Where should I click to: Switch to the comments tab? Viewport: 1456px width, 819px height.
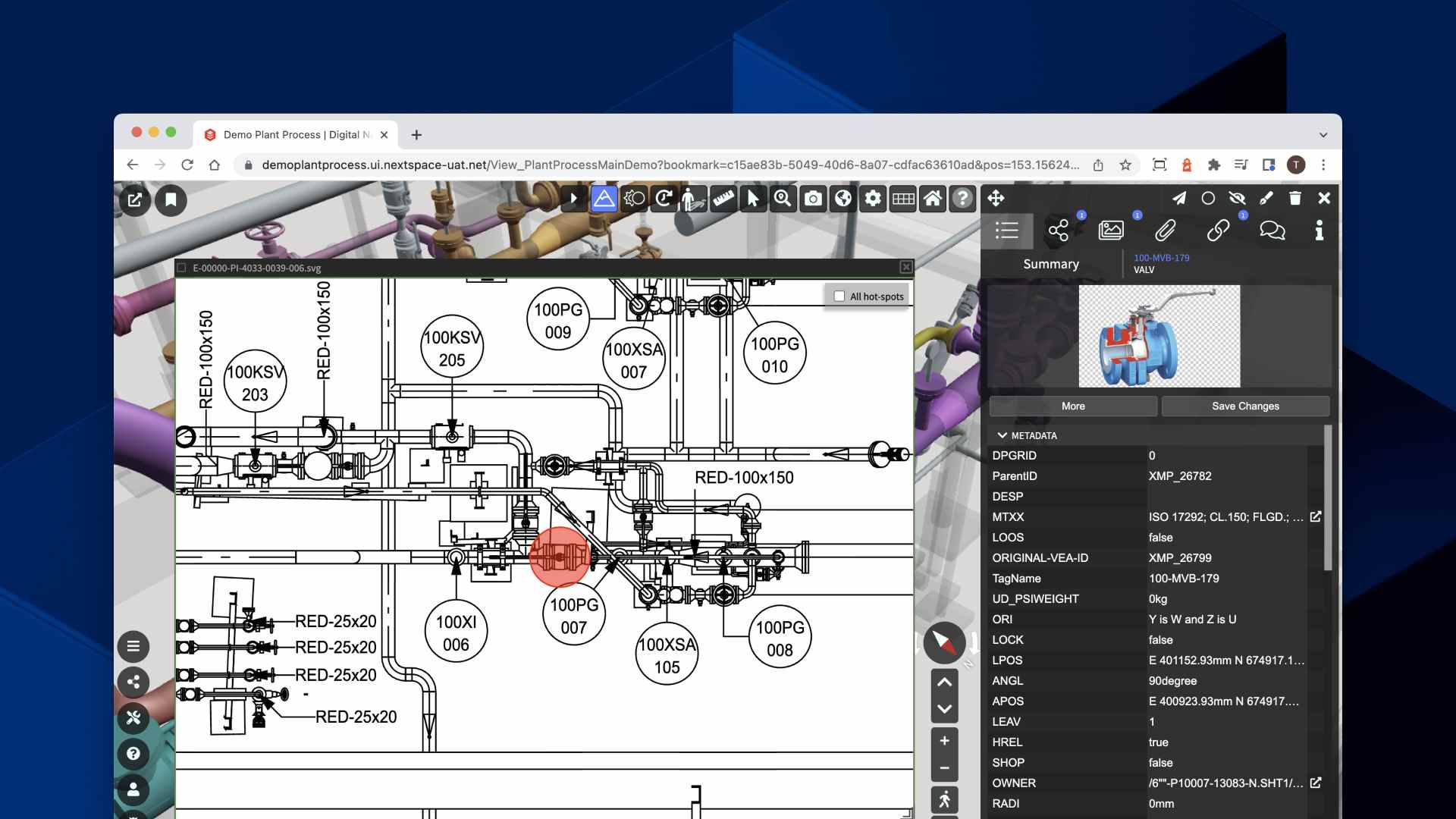[1272, 231]
